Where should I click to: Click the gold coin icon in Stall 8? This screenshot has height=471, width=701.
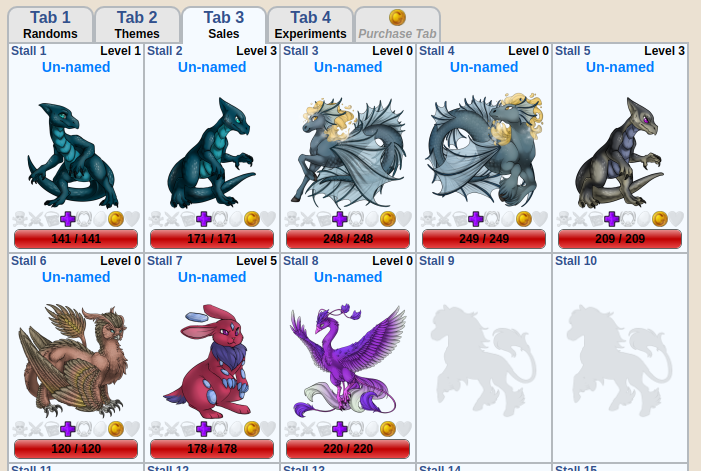click(x=388, y=429)
